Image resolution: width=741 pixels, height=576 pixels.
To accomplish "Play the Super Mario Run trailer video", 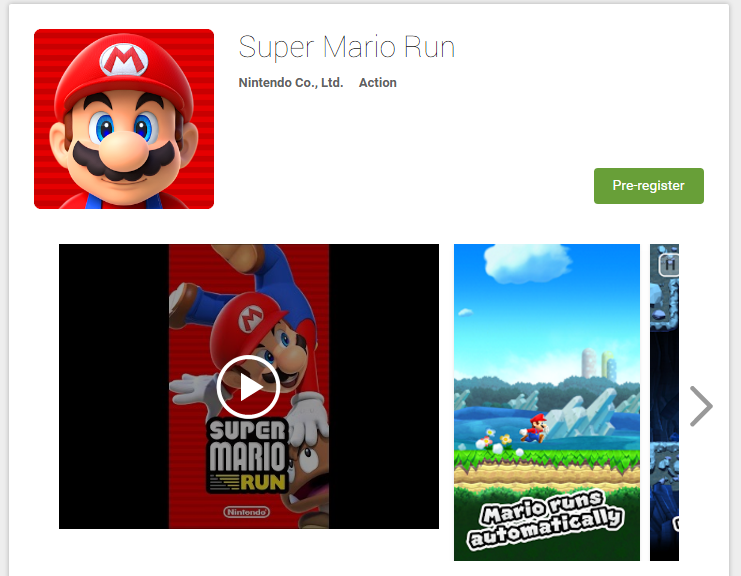I will pos(248,387).
